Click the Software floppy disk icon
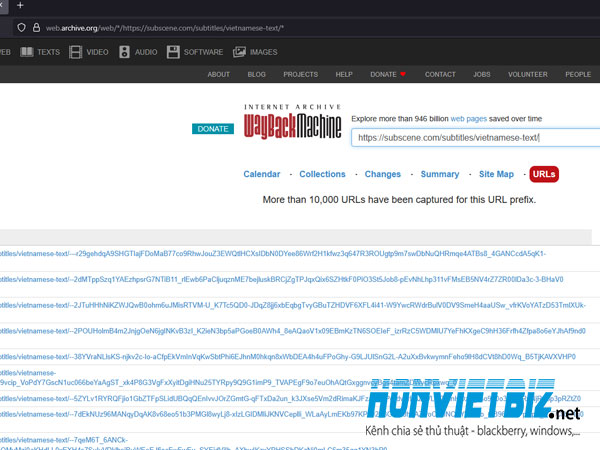Screen dimensions: 600x450 click(173, 52)
